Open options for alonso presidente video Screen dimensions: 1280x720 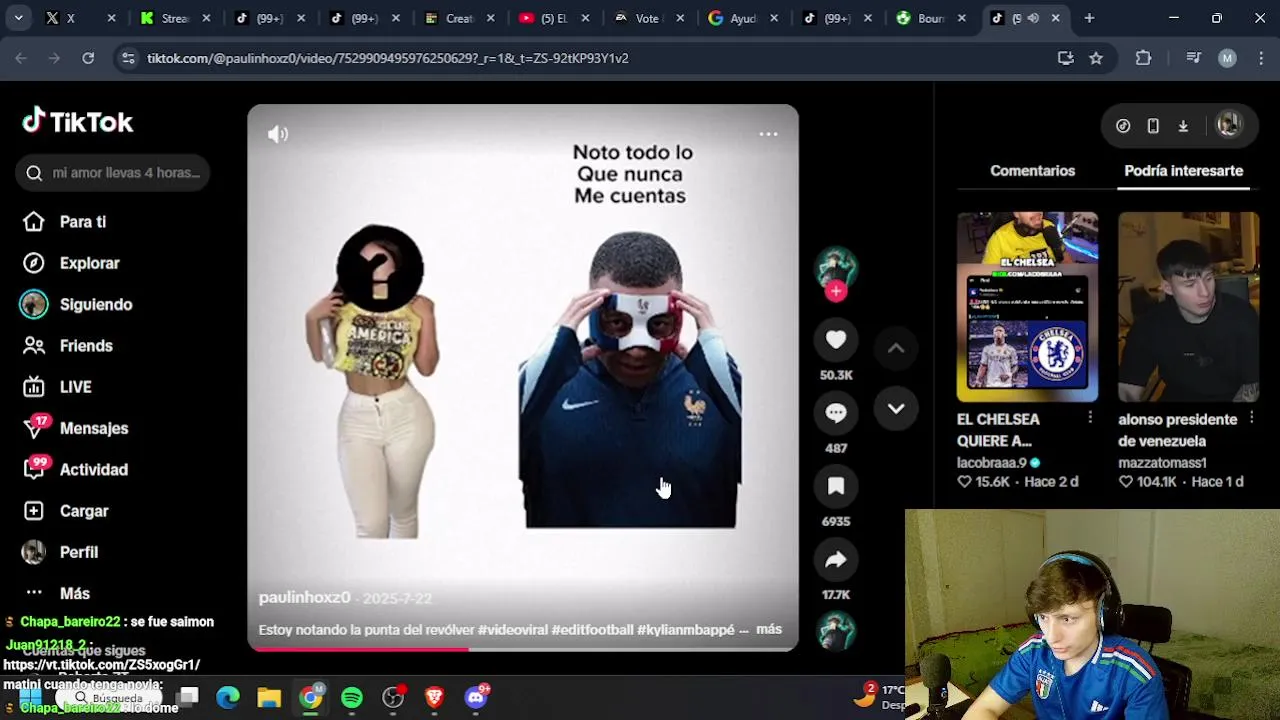(1251, 419)
